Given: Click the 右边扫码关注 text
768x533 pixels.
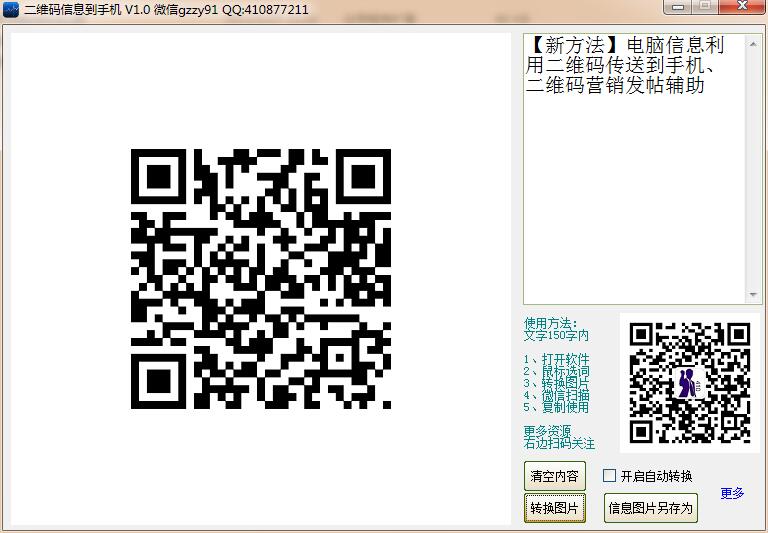Looking at the screenshot, I should click(x=559, y=443).
